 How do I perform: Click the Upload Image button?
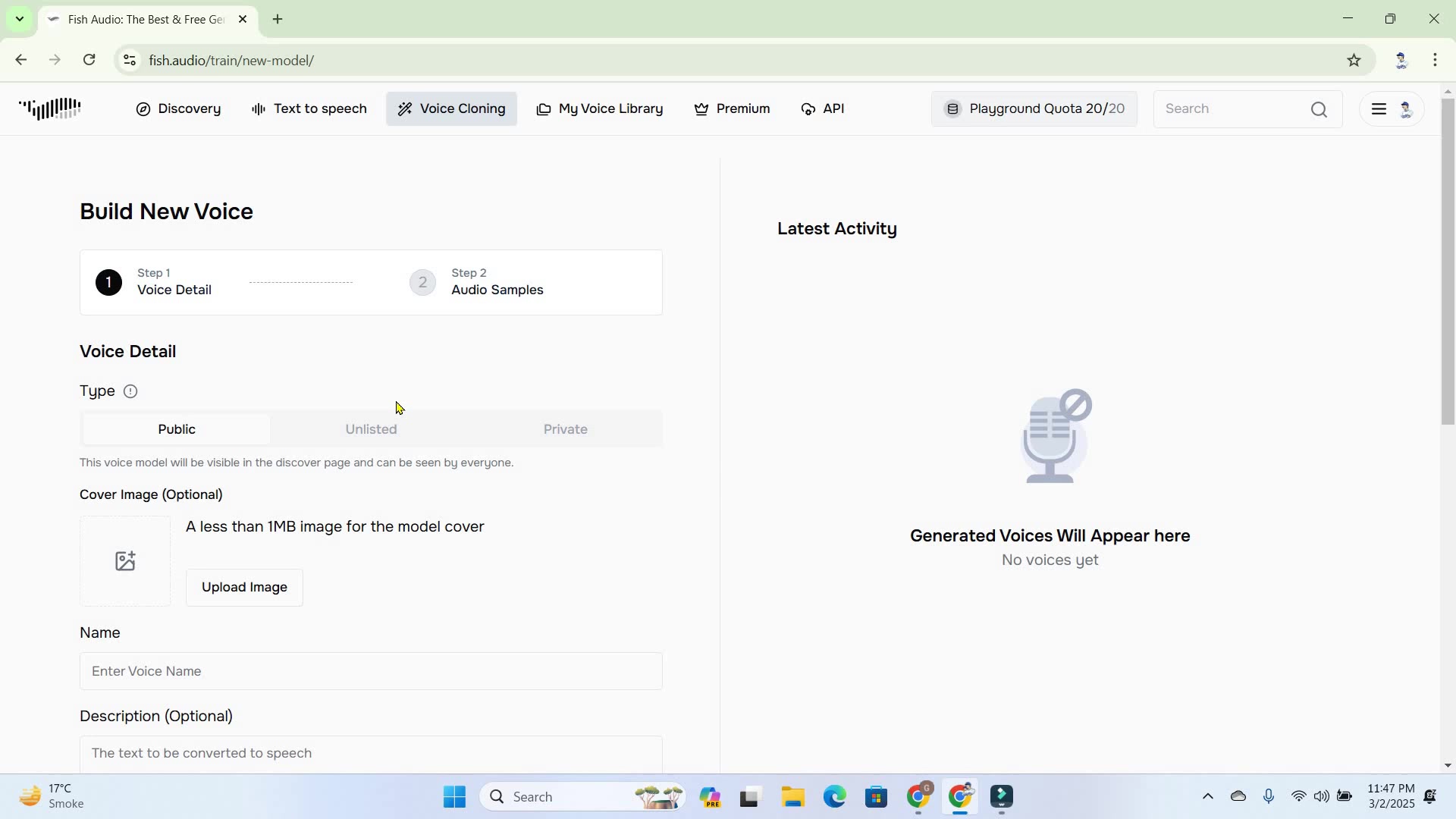click(244, 588)
